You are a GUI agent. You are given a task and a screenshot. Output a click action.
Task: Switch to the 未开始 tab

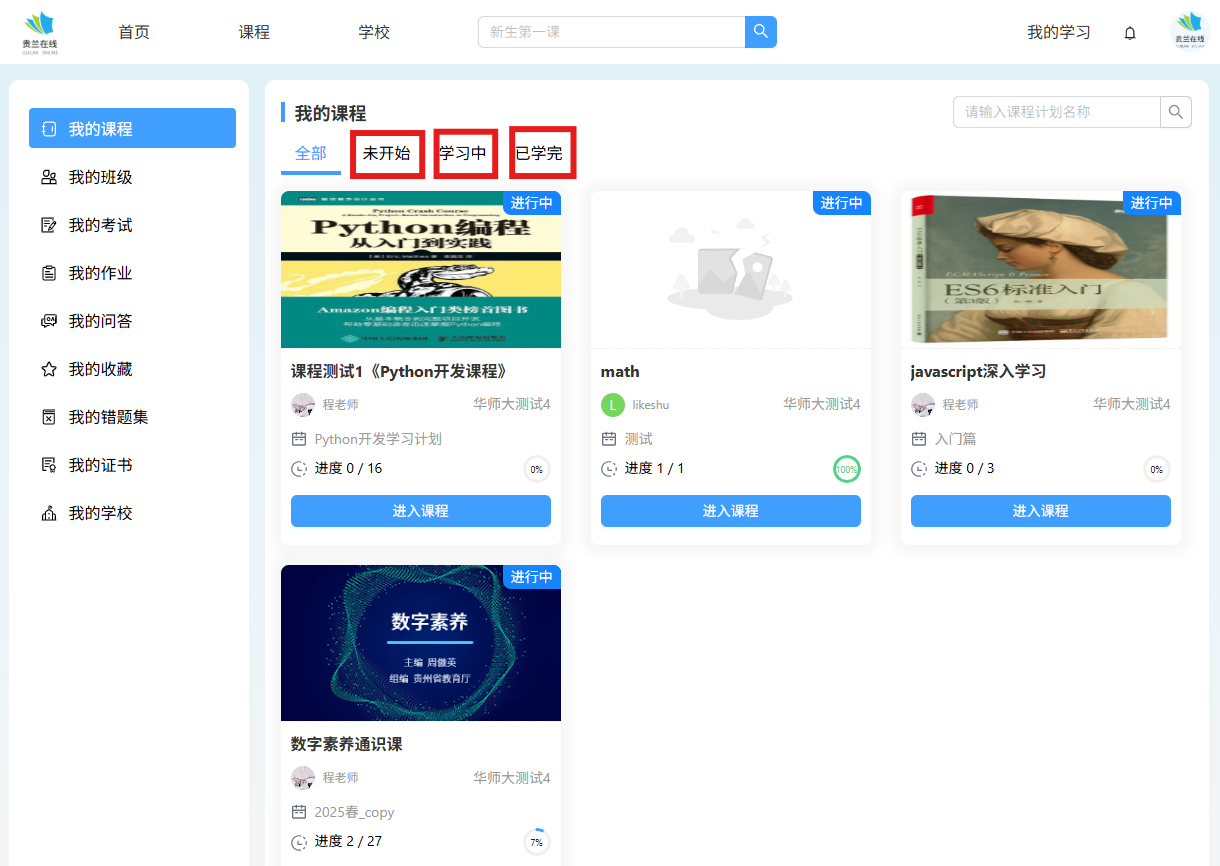[387, 154]
